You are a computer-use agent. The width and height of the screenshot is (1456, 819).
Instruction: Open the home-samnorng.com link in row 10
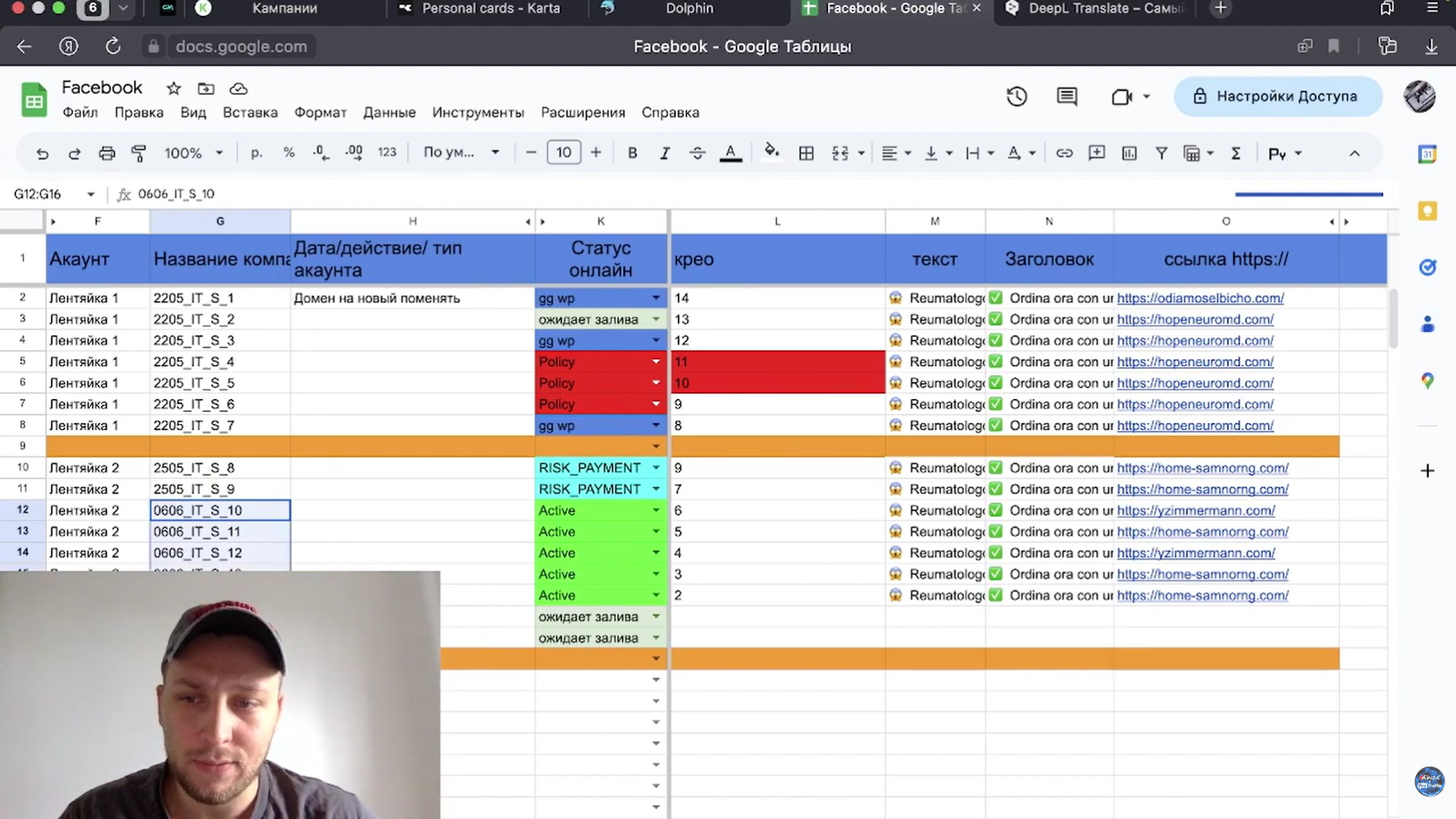[x=1203, y=468]
